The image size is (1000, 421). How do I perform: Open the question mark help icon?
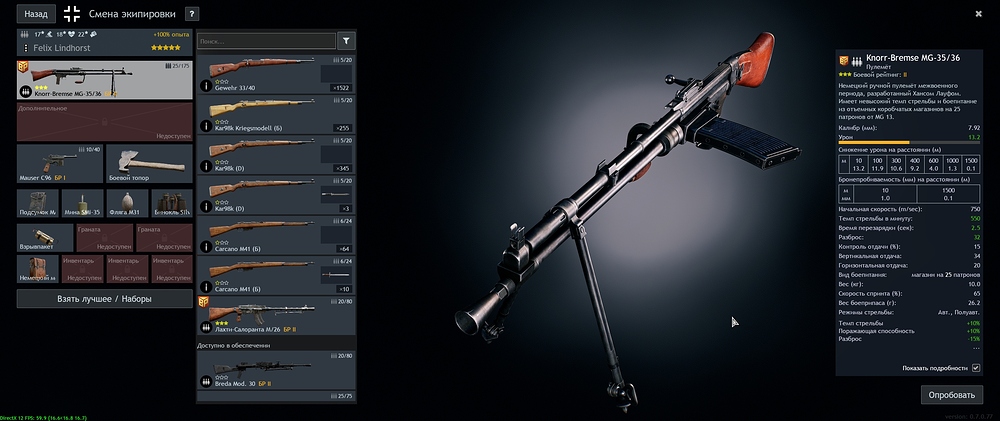tap(192, 14)
